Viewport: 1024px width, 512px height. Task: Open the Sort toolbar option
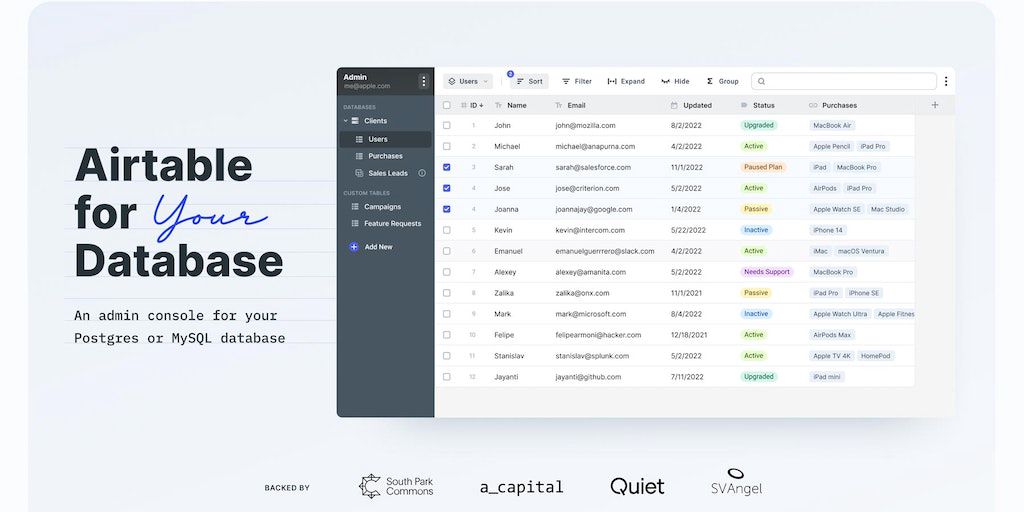[x=529, y=82]
